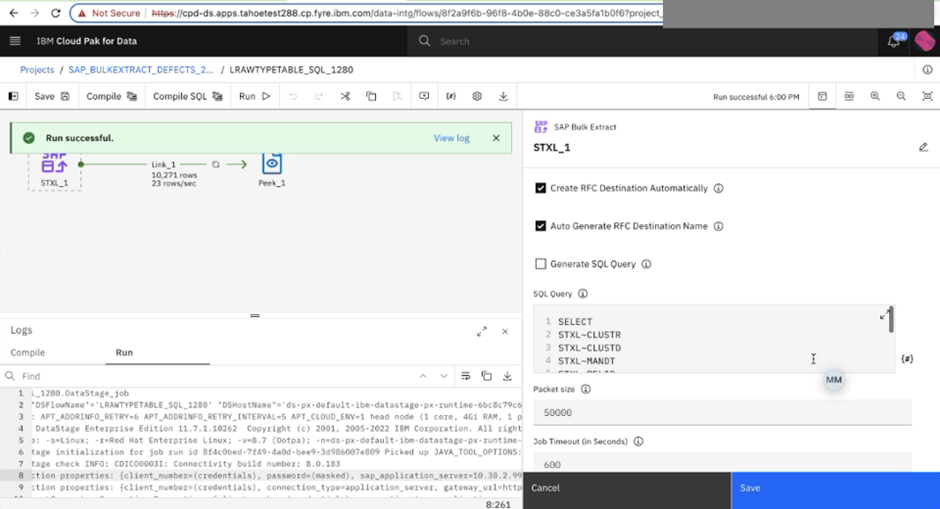Uncheck Create RFC Destination Automatically
Viewport: 940px width, 509px height.
pos(541,188)
